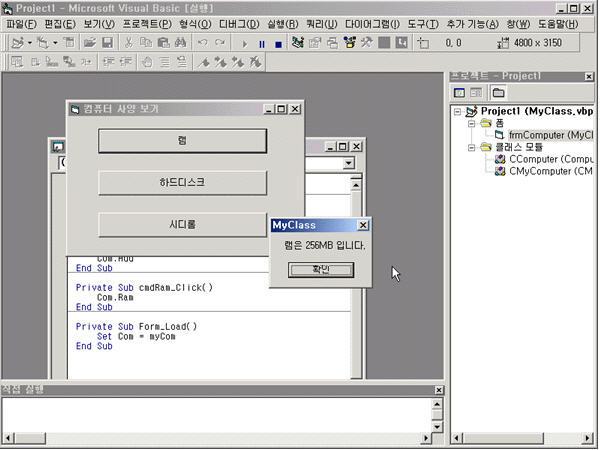Screen dimensions: 600x450
Task: Click the Private Sub cmdRam_Click() code line
Action: tap(144, 288)
